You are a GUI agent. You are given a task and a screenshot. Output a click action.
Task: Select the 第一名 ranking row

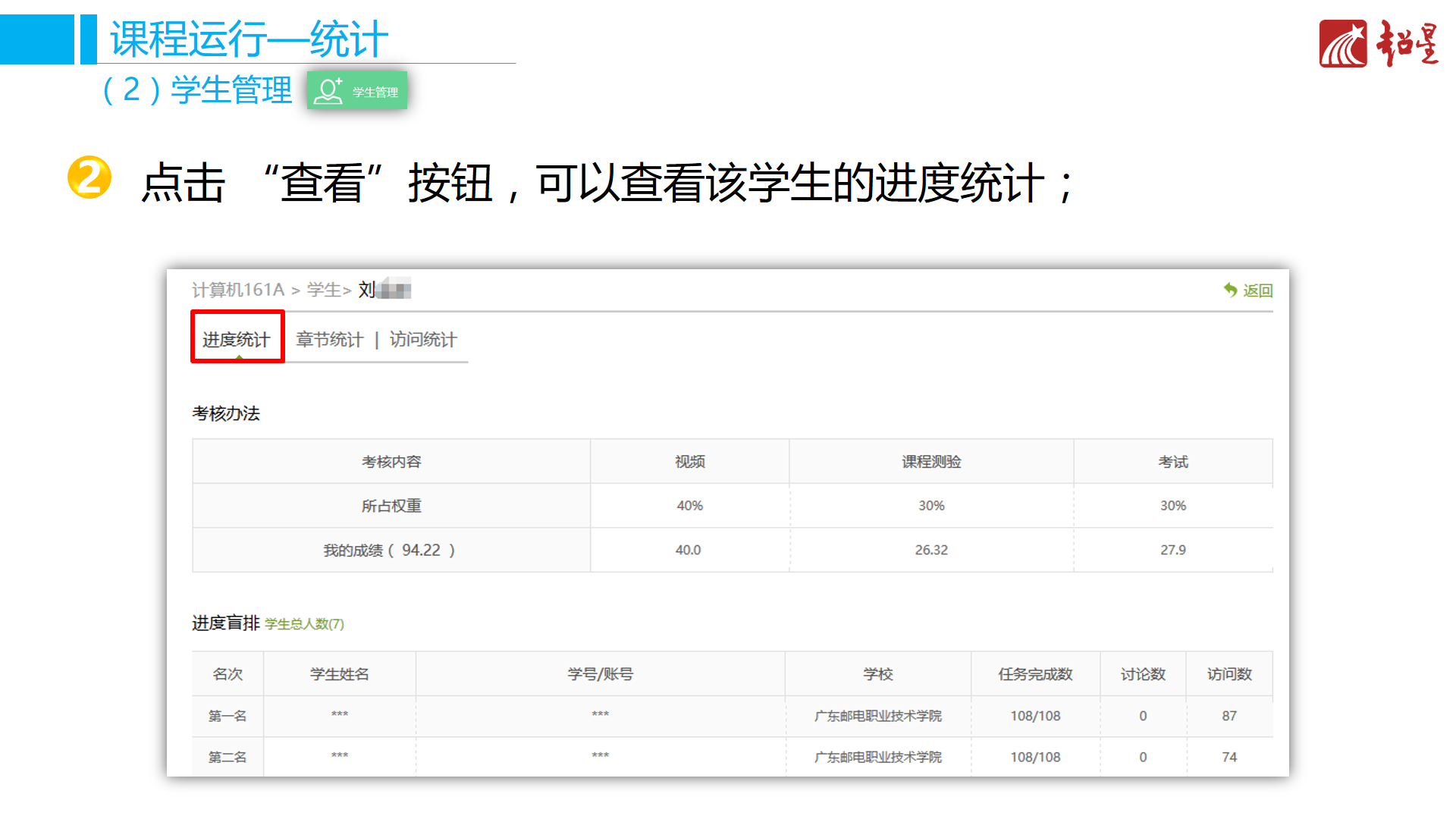[x=227, y=715]
